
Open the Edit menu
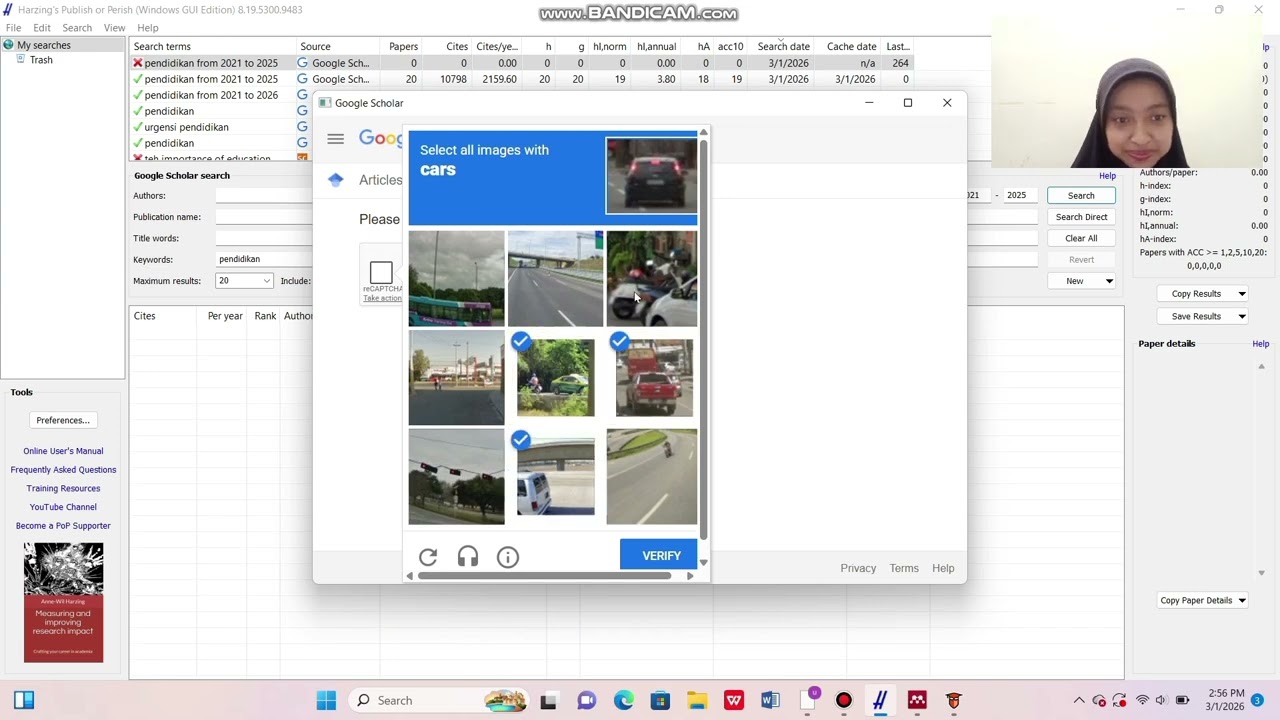42,28
